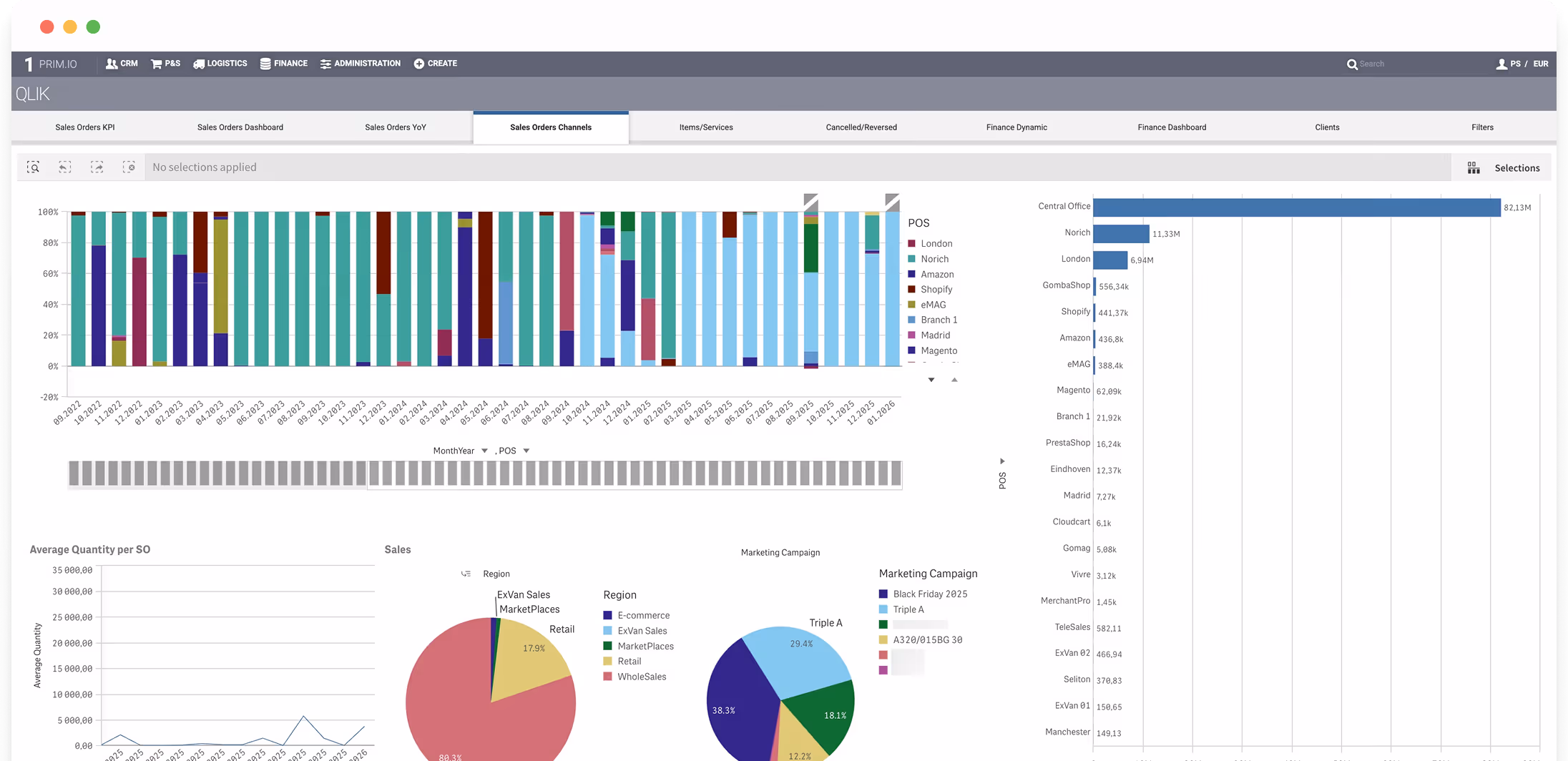Click the PrestaShop row label
Viewport: 1568px width, 761px height.
tap(1068, 443)
